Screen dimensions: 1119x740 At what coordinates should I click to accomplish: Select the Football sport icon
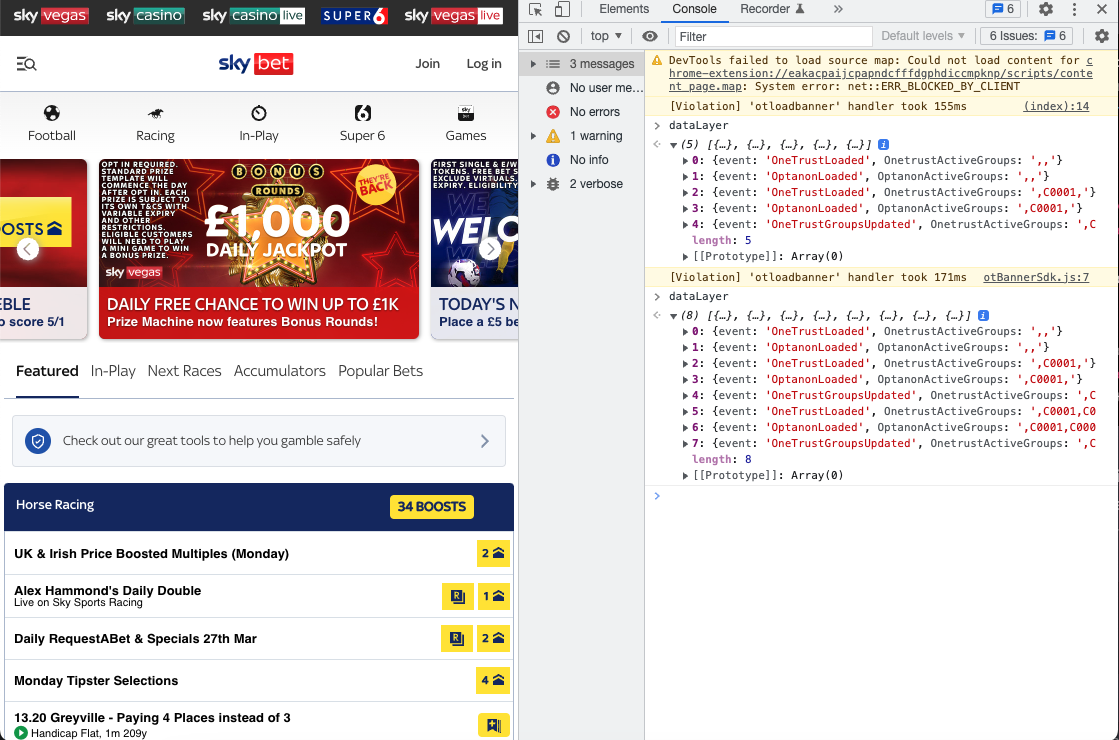(51, 113)
